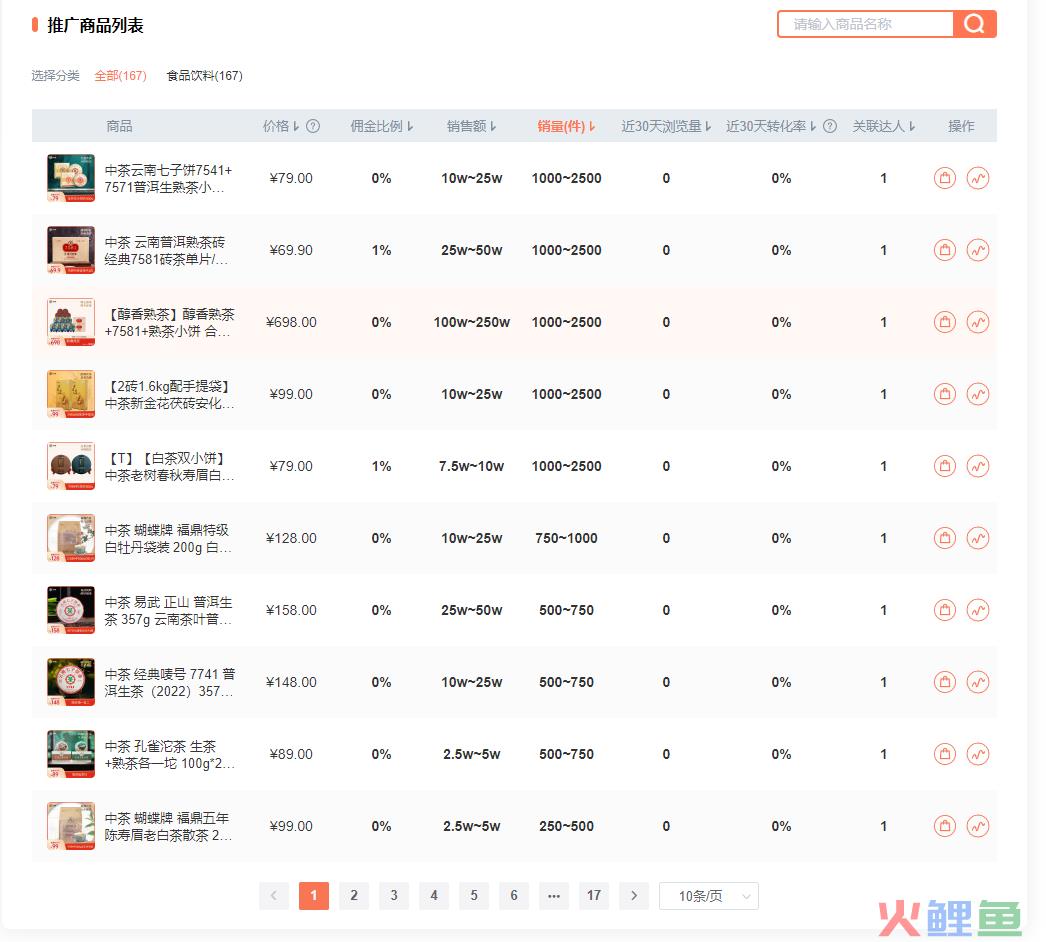Open thumbnail of 醇香熟茶 product
The width and height of the screenshot is (1046, 942).
click(71, 322)
